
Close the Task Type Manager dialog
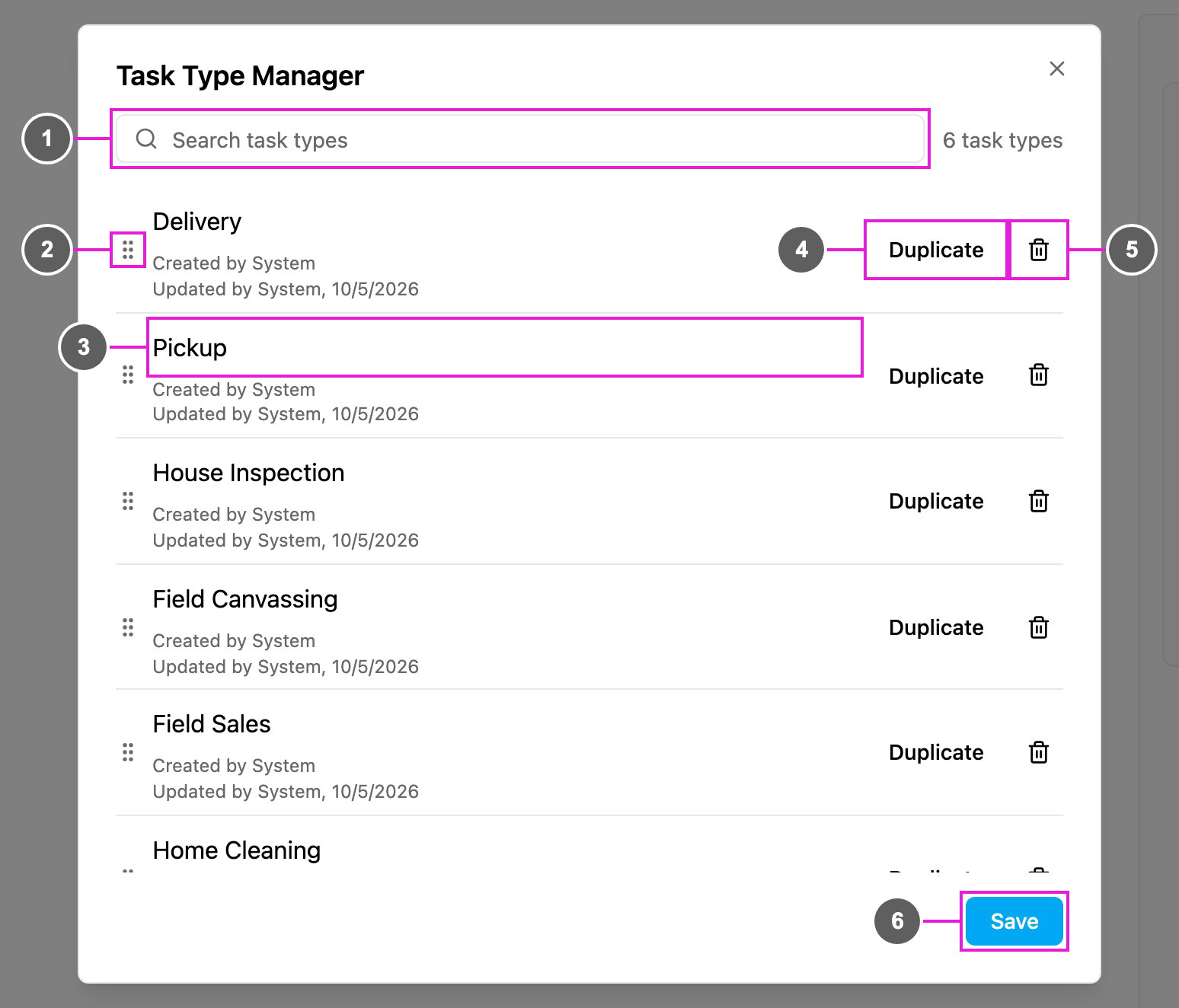pyautogui.click(x=1057, y=69)
